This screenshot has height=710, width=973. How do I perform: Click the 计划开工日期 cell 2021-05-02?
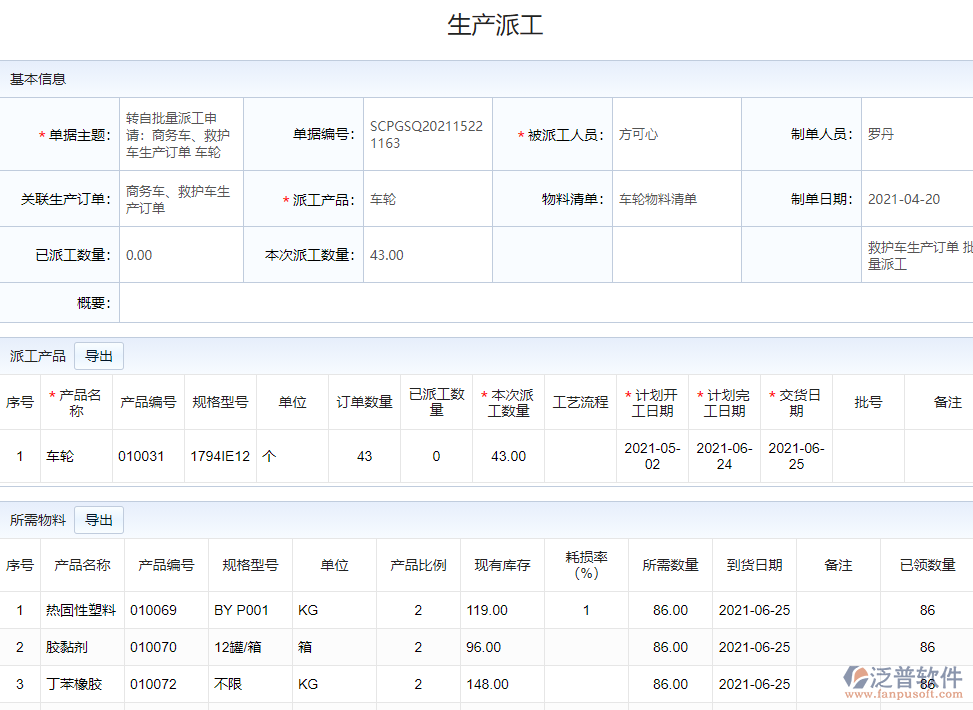click(x=652, y=456)
